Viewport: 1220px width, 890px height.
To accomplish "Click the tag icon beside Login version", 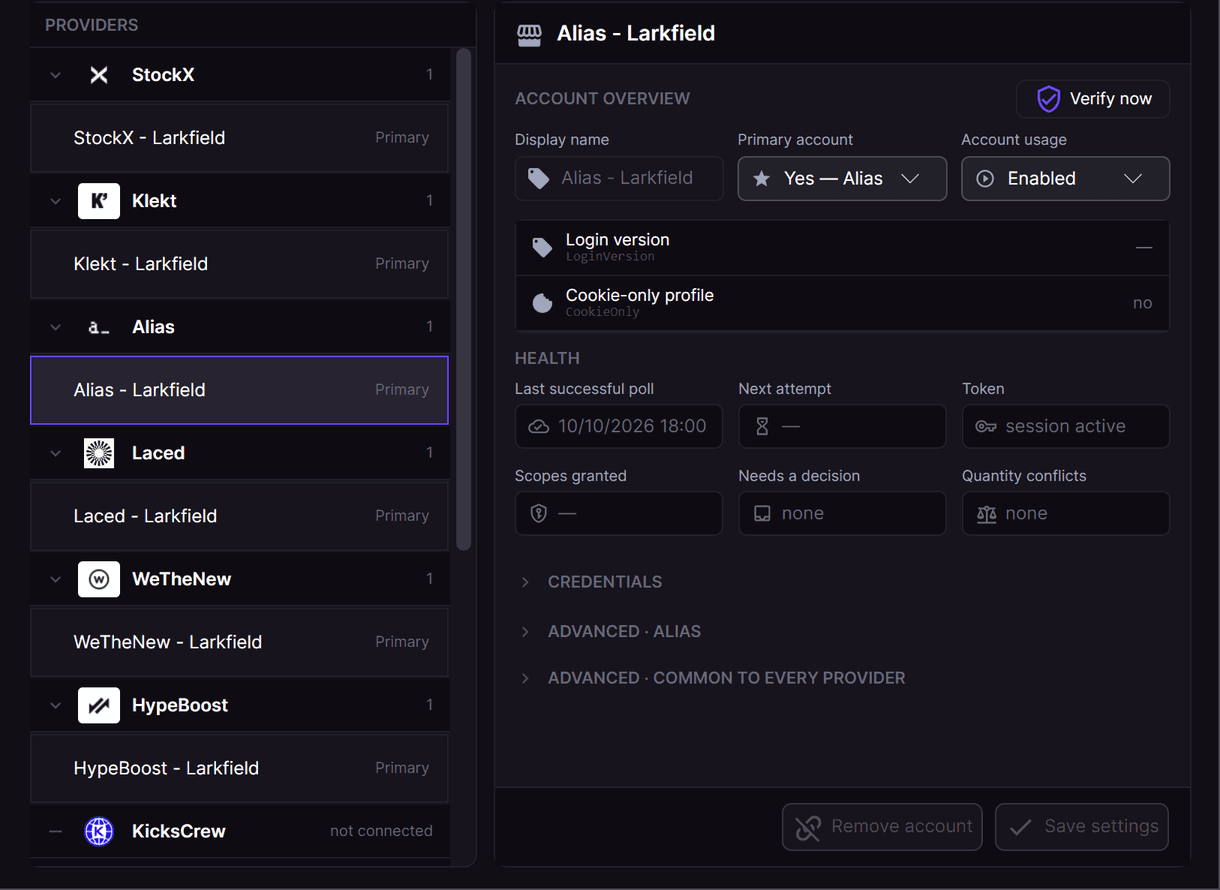I will pos(542,247).
